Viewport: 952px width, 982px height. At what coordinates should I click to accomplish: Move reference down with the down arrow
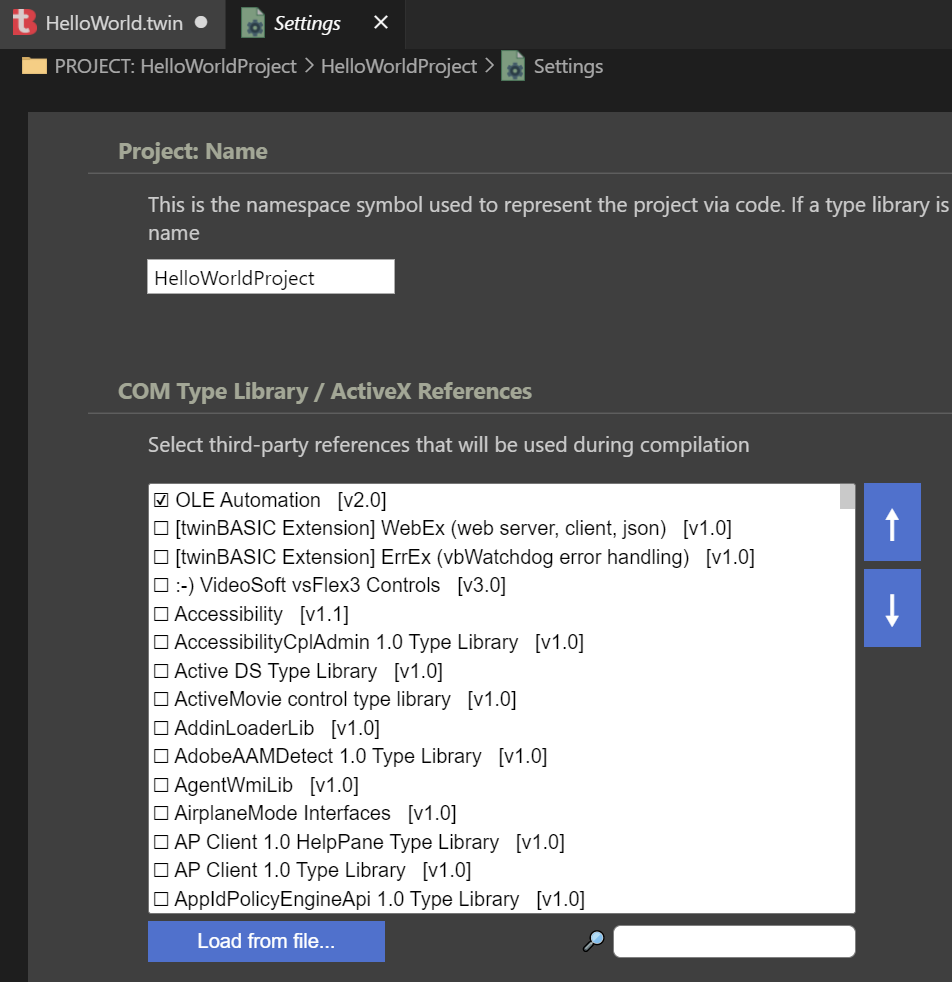pos(892,607)
